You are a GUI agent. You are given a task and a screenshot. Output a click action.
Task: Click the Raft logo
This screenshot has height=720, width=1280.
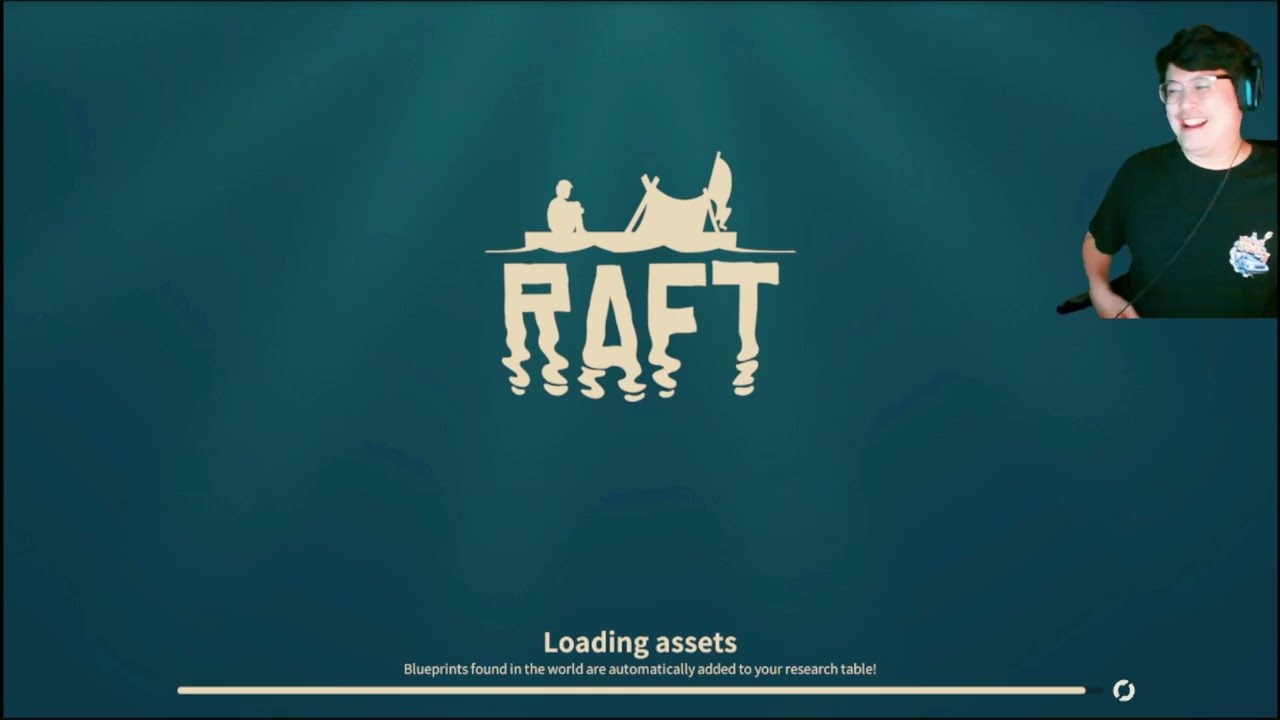coord(640,277)
